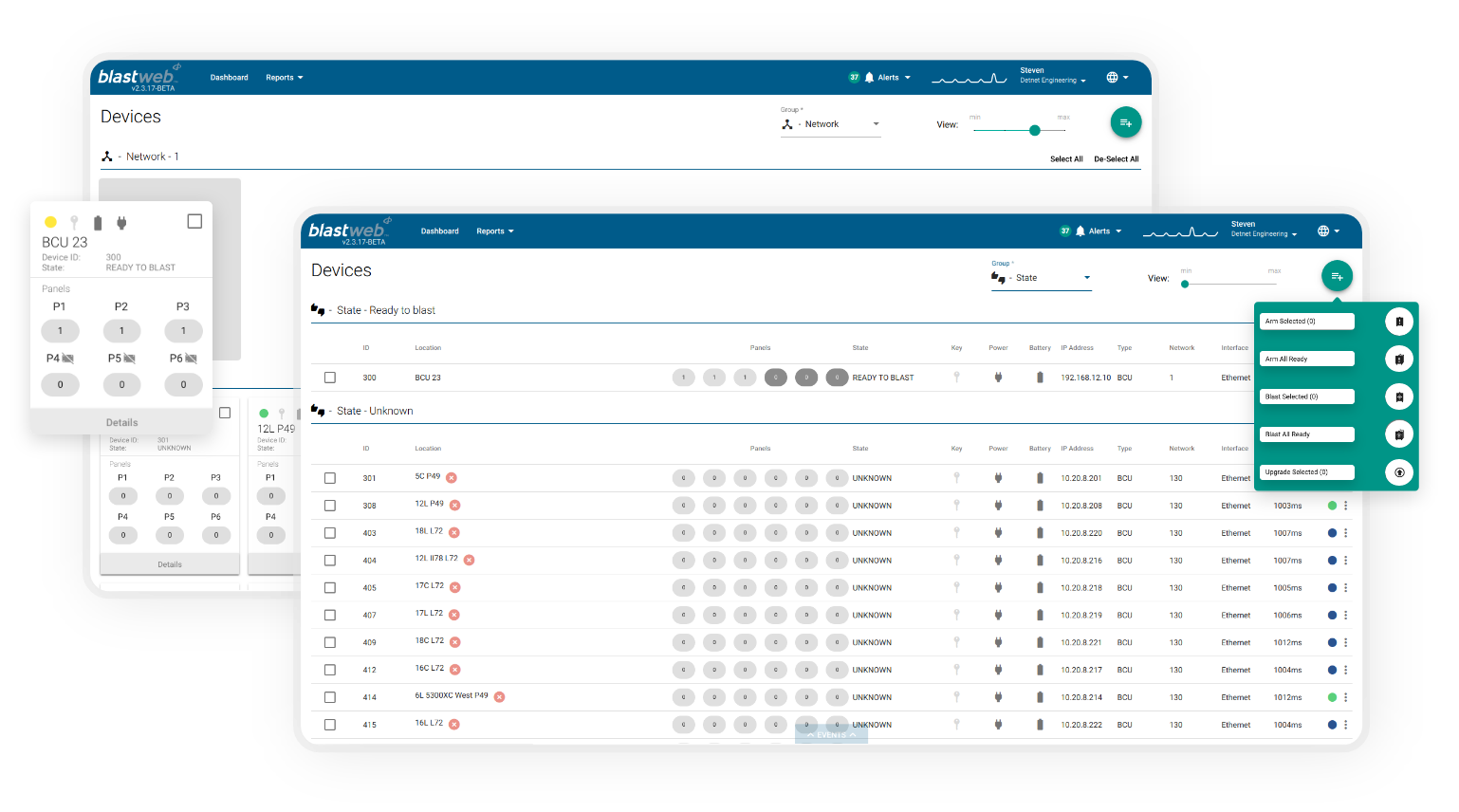The image size is (1459, 812).
Task: Click the Blast All Ready icon
Action: coord(1399,434)
